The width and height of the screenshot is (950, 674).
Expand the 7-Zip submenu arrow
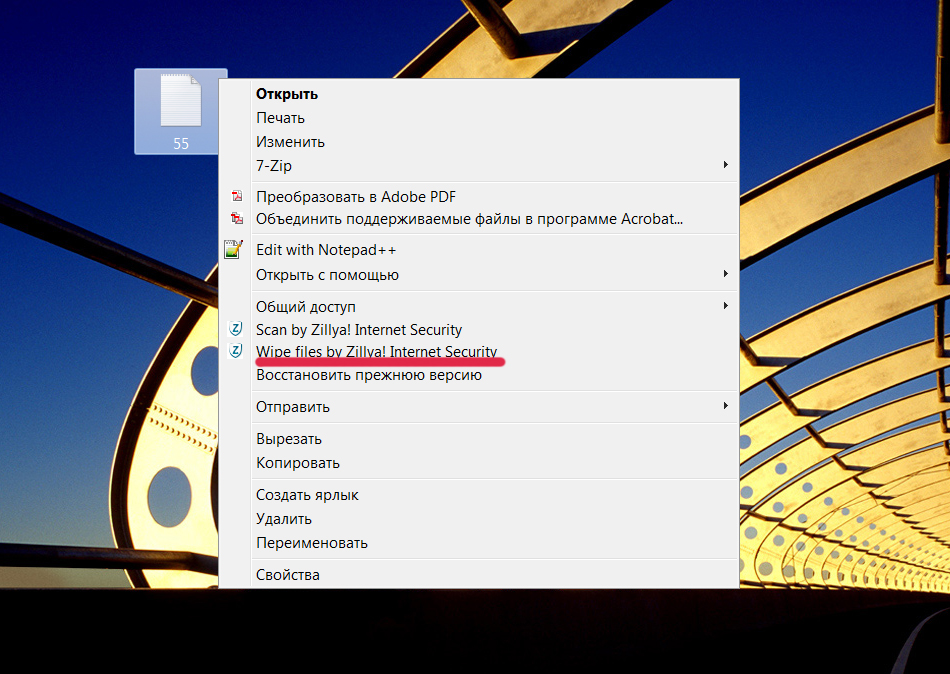tap(725, 164)
